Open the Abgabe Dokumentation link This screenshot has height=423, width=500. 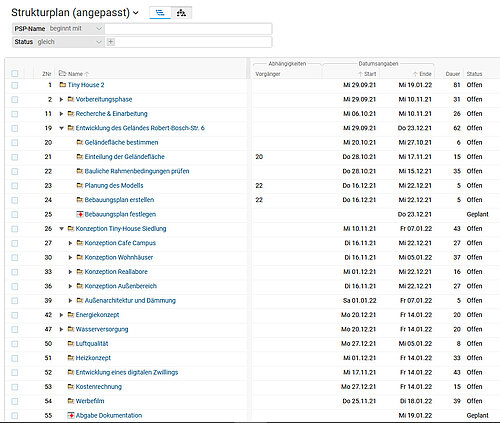(109, 415)
